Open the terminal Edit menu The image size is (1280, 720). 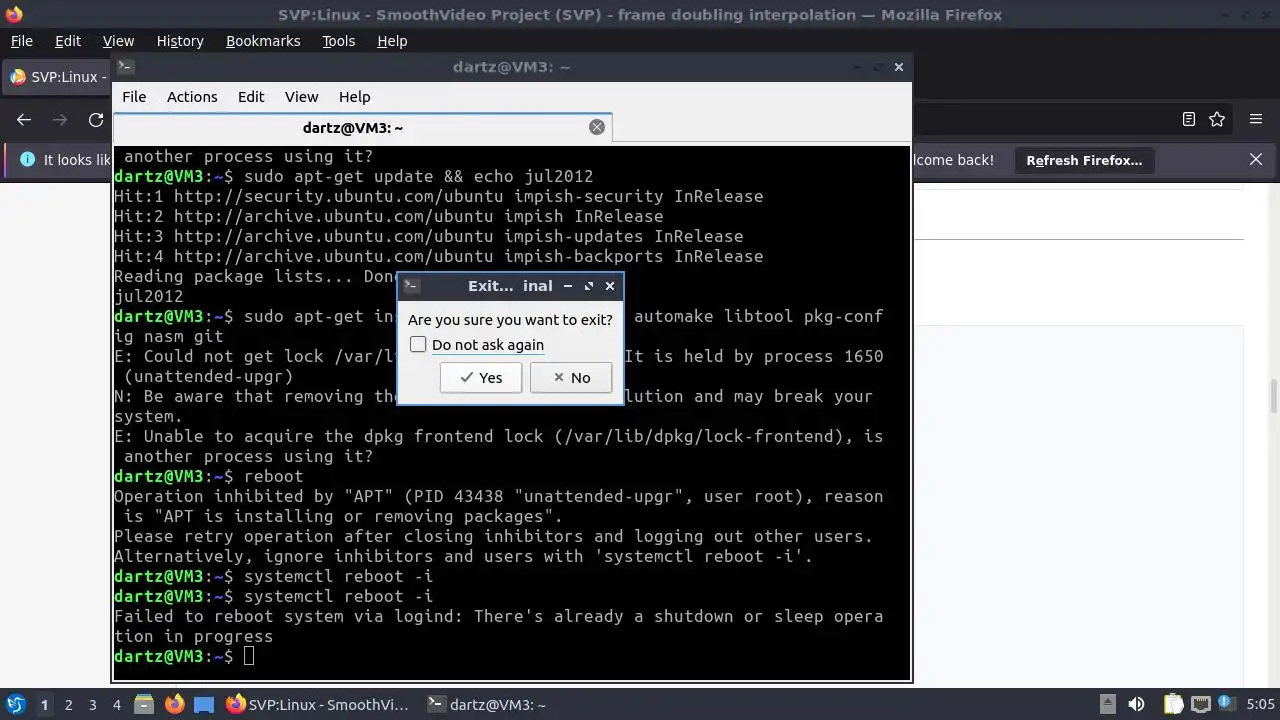point(251,97)
